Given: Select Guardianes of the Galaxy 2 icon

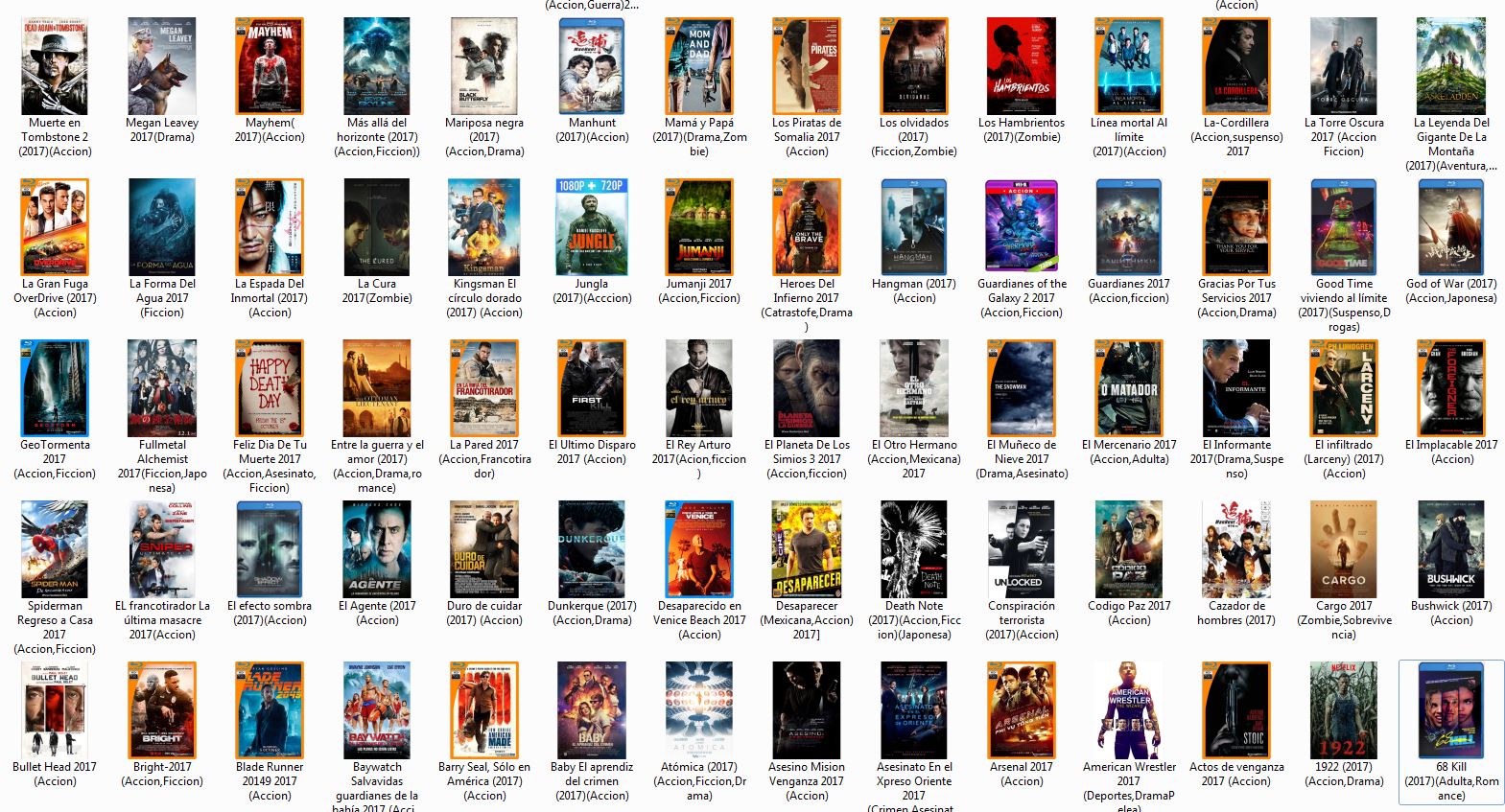Looking at the screenshot, I should (1022, 227).
